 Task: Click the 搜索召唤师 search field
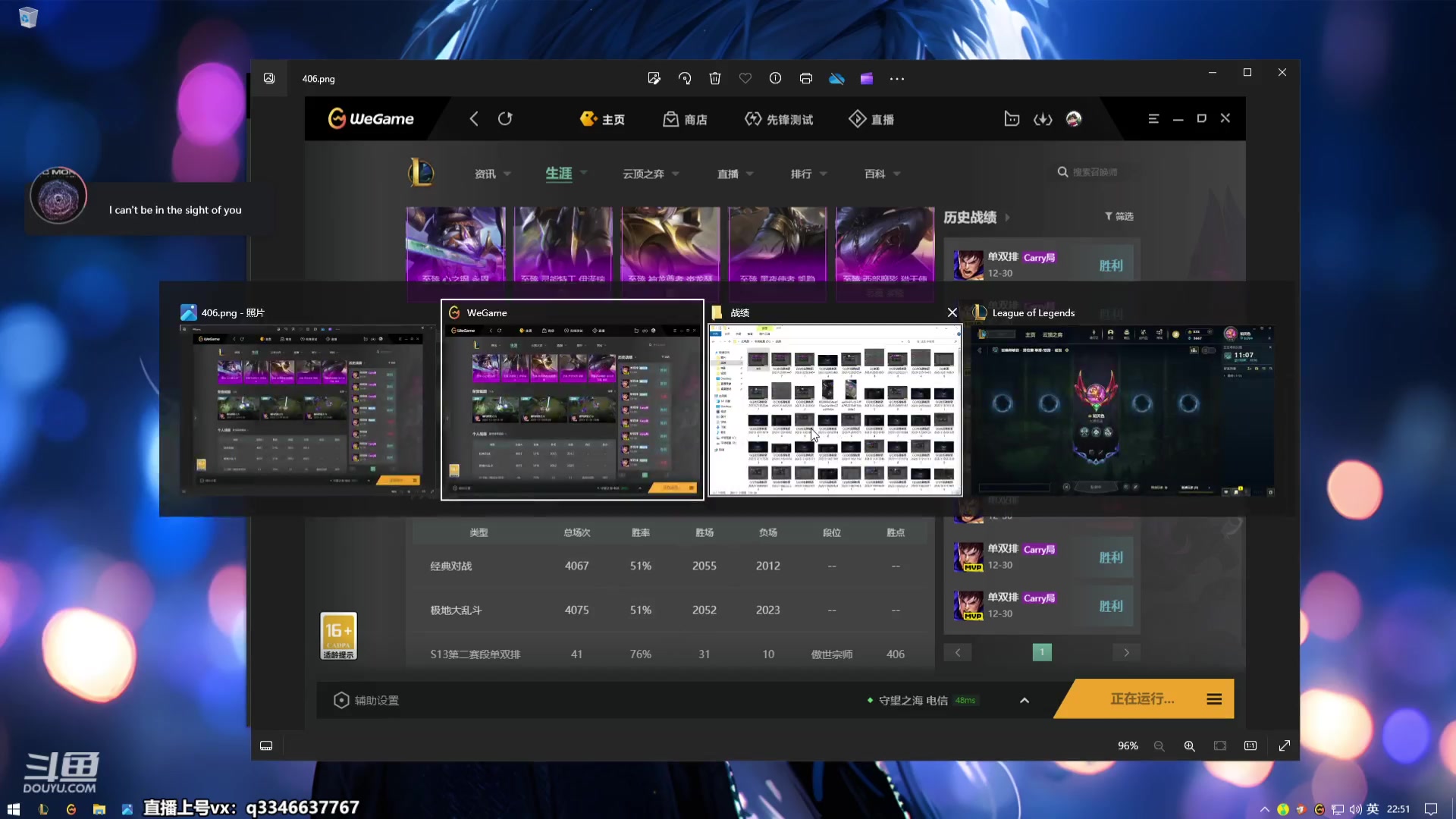pyautogui.click(x=1095, y=172)
